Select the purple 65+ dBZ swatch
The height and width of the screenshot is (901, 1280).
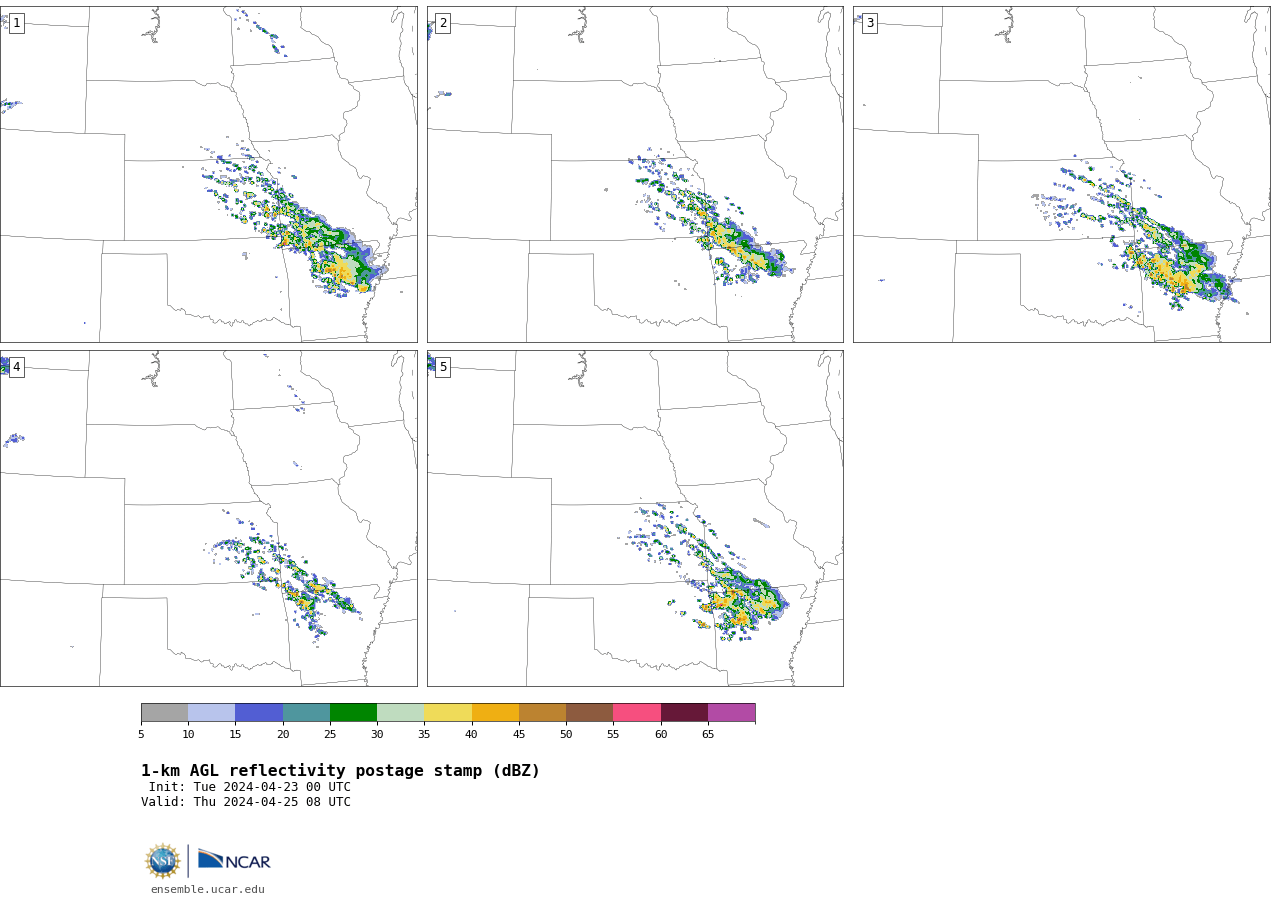click(x=731, y=713)
